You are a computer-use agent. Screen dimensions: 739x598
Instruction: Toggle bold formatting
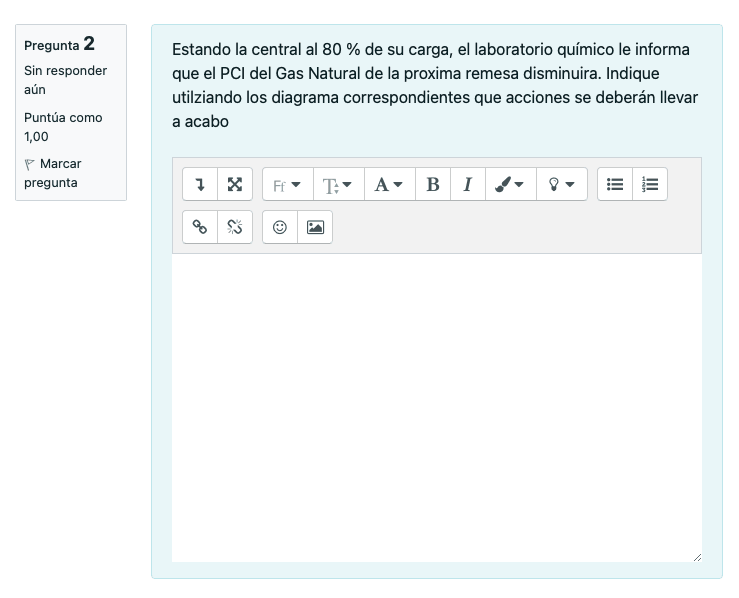click(433, 184)
